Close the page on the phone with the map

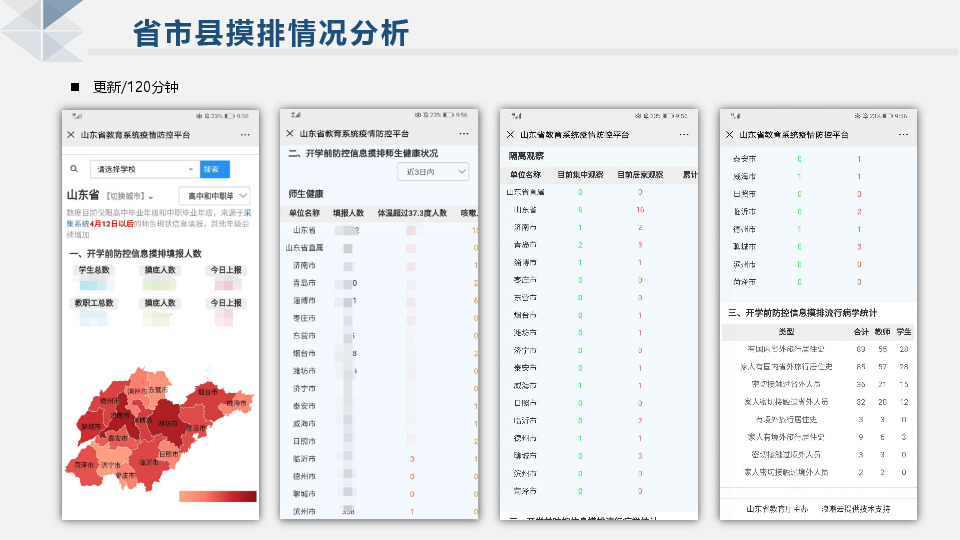71,135
